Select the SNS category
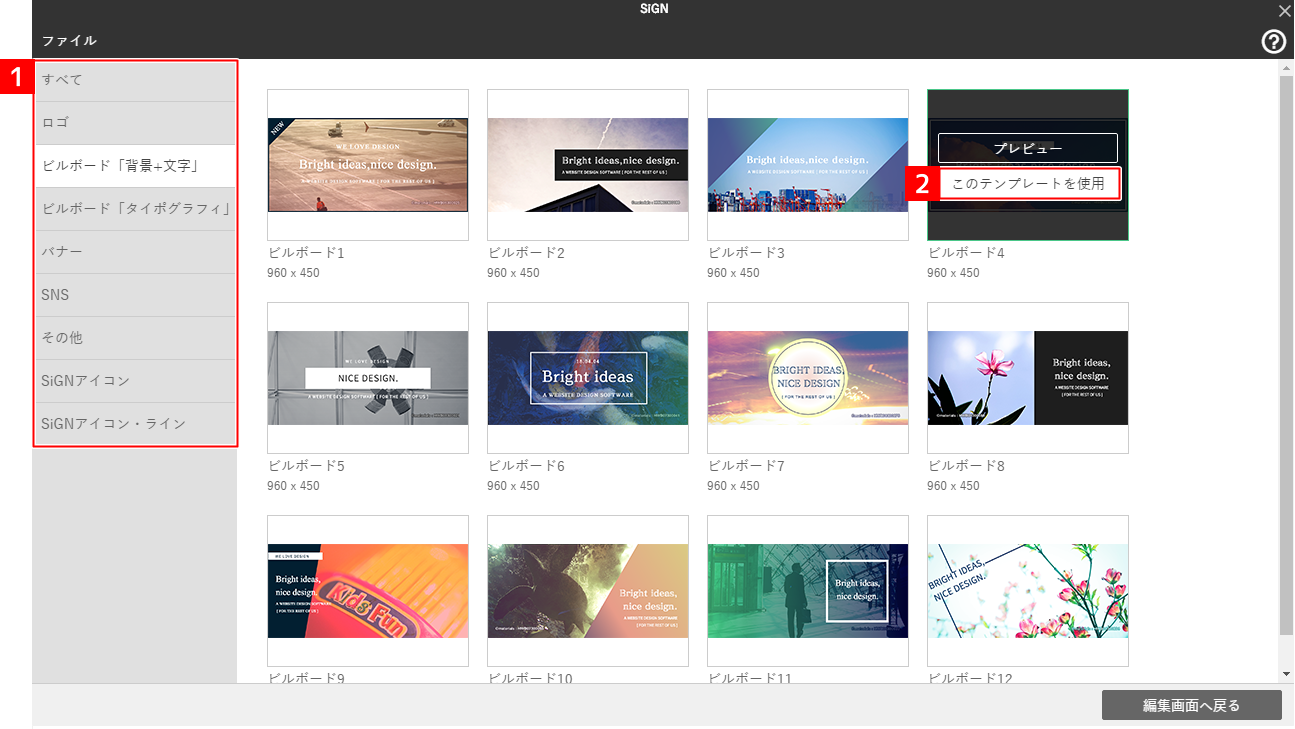Image resolution: width=1295 pixels, height=729 pixels. 136,295
